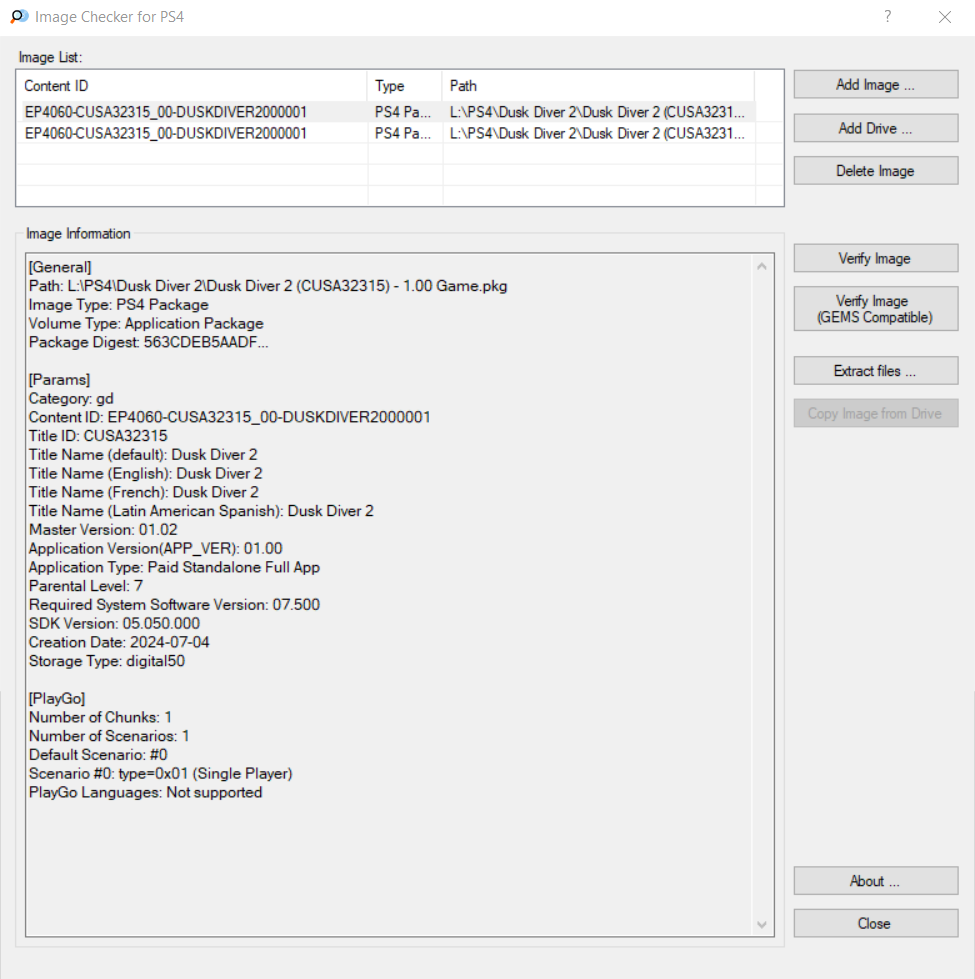Click the Path line in General section

(x=268, y=286)
